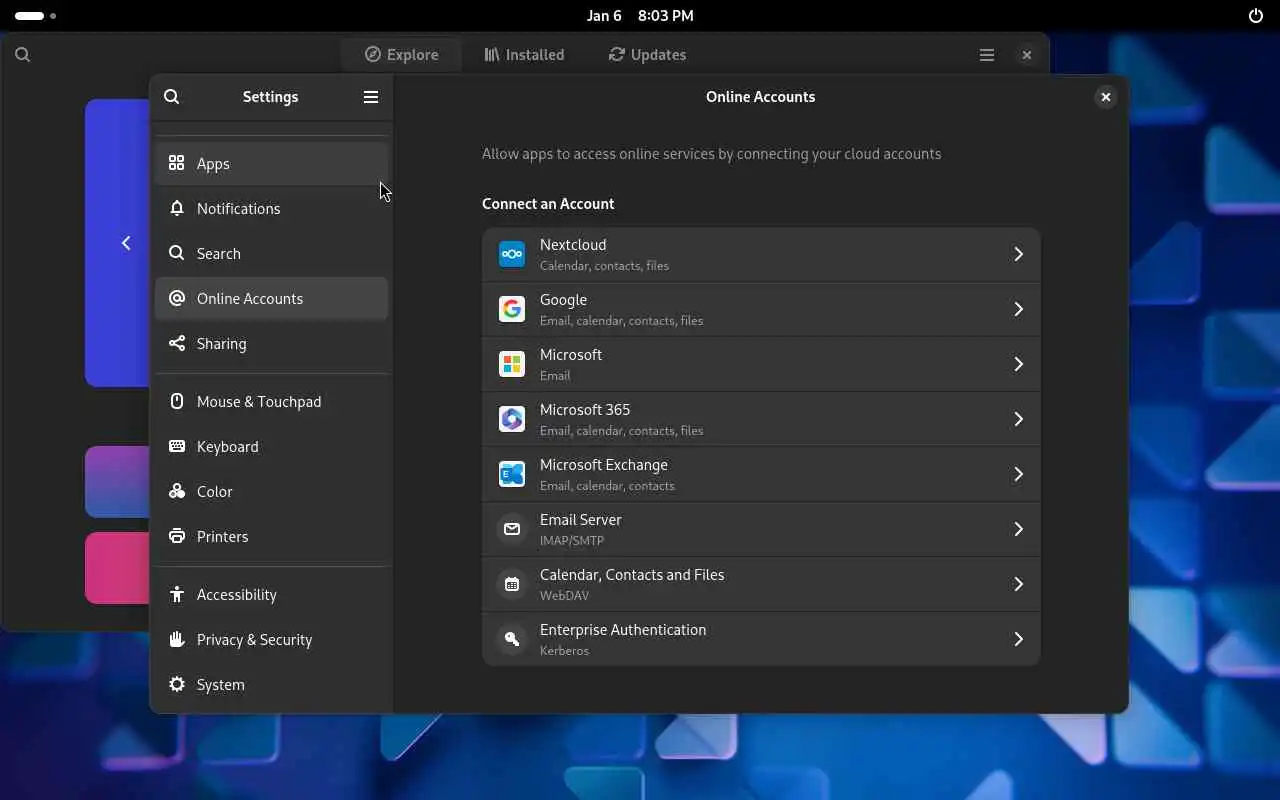
Task: Expand the Google row chevron
Action: click(x=1019, y=309)
